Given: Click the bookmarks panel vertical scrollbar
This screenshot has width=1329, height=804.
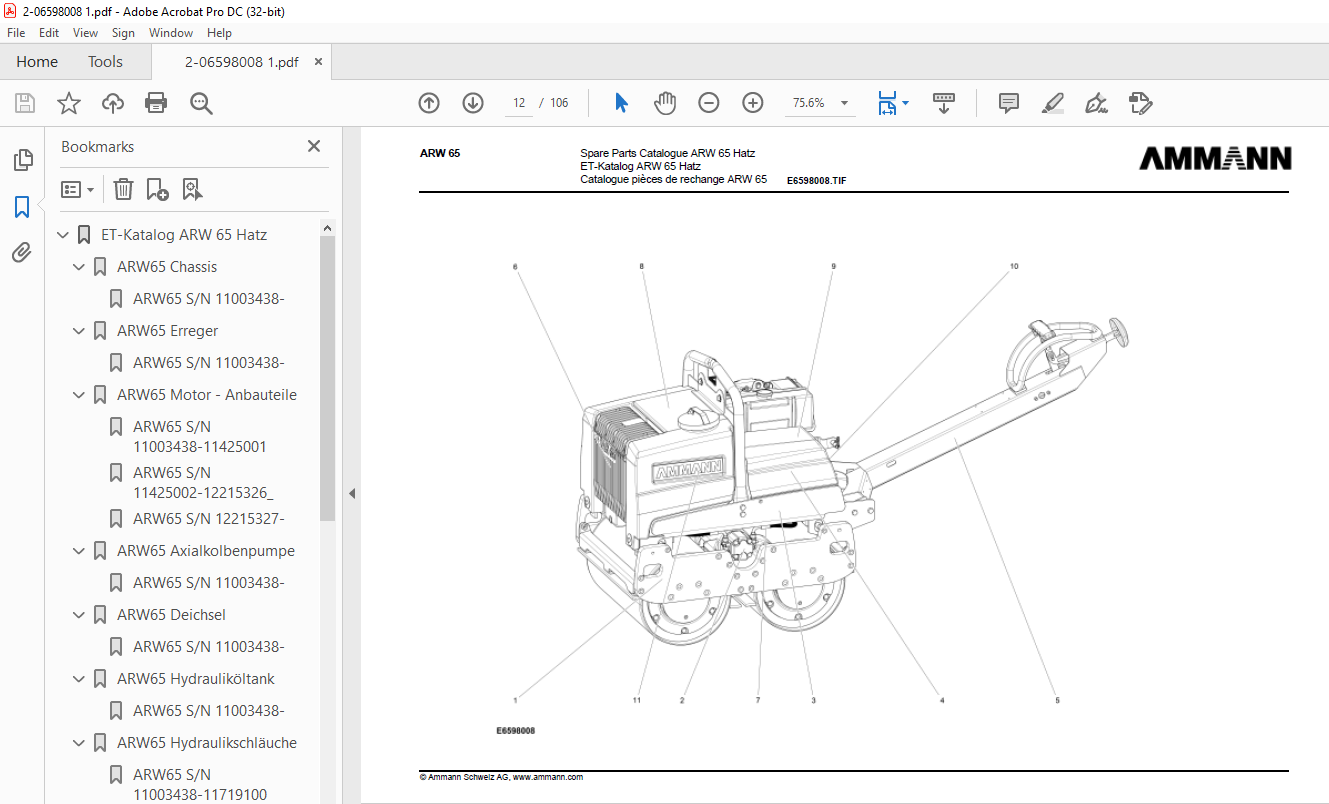Looking at the screenshot, I should [327, 377].
